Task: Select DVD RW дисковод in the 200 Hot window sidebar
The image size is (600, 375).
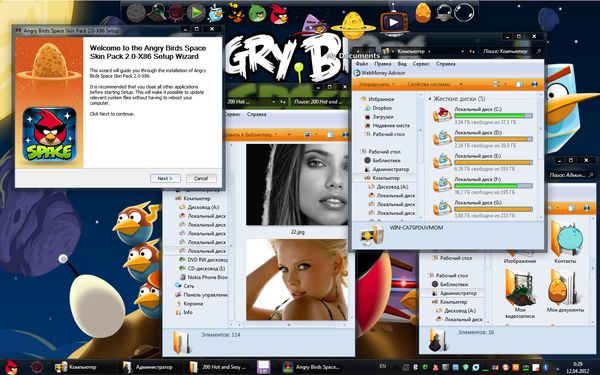Action: pyautogui.click(x=203, y=259)
